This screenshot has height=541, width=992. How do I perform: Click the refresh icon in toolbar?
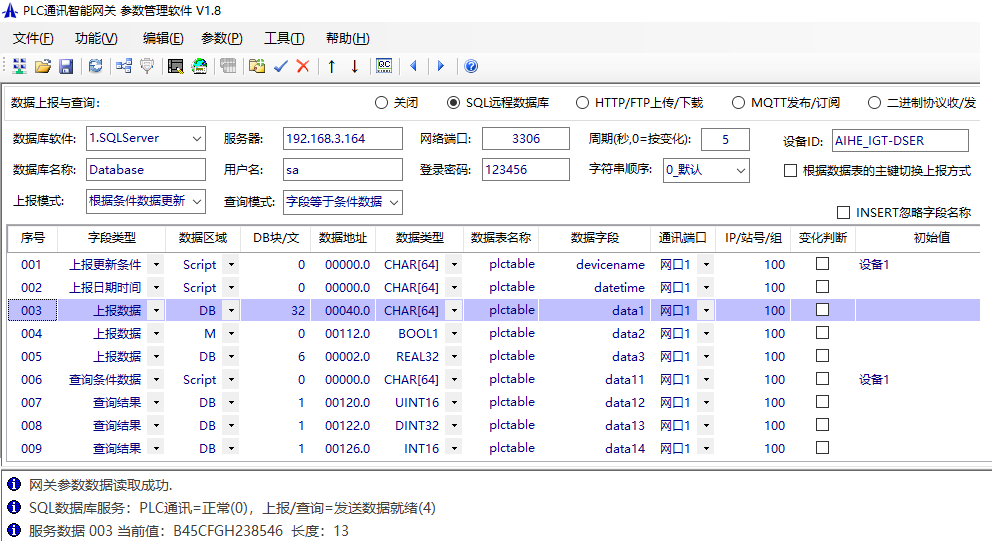(x=95, y=66)
